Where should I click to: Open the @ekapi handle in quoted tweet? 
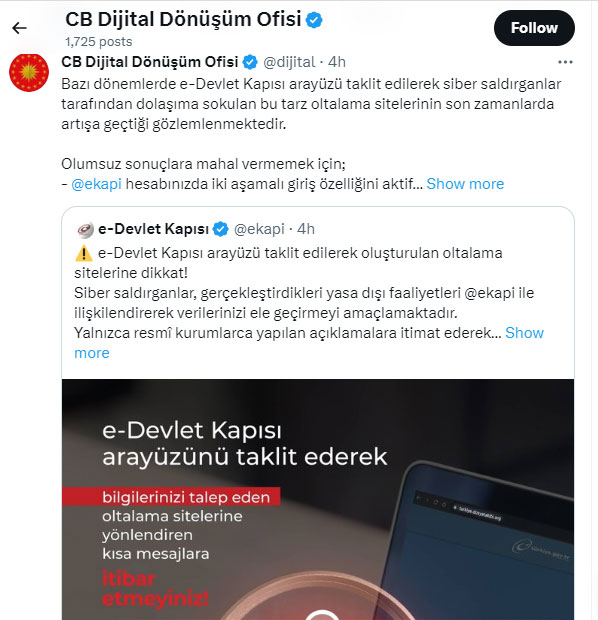(259, 229)
